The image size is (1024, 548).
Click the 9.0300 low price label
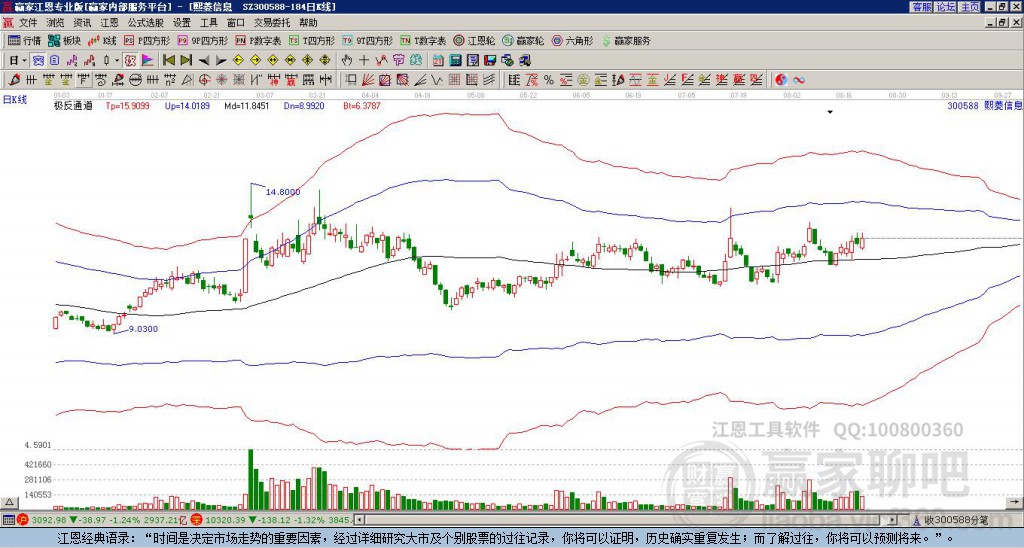[x=143, y=329]
